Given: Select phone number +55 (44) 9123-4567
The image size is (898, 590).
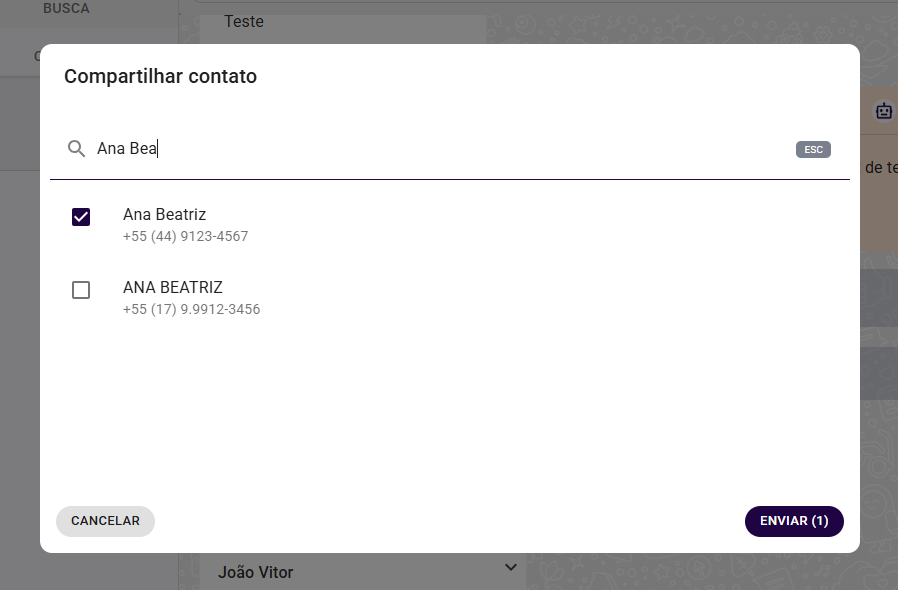Looking at the screenshot, I should click(x=186, y=236).
